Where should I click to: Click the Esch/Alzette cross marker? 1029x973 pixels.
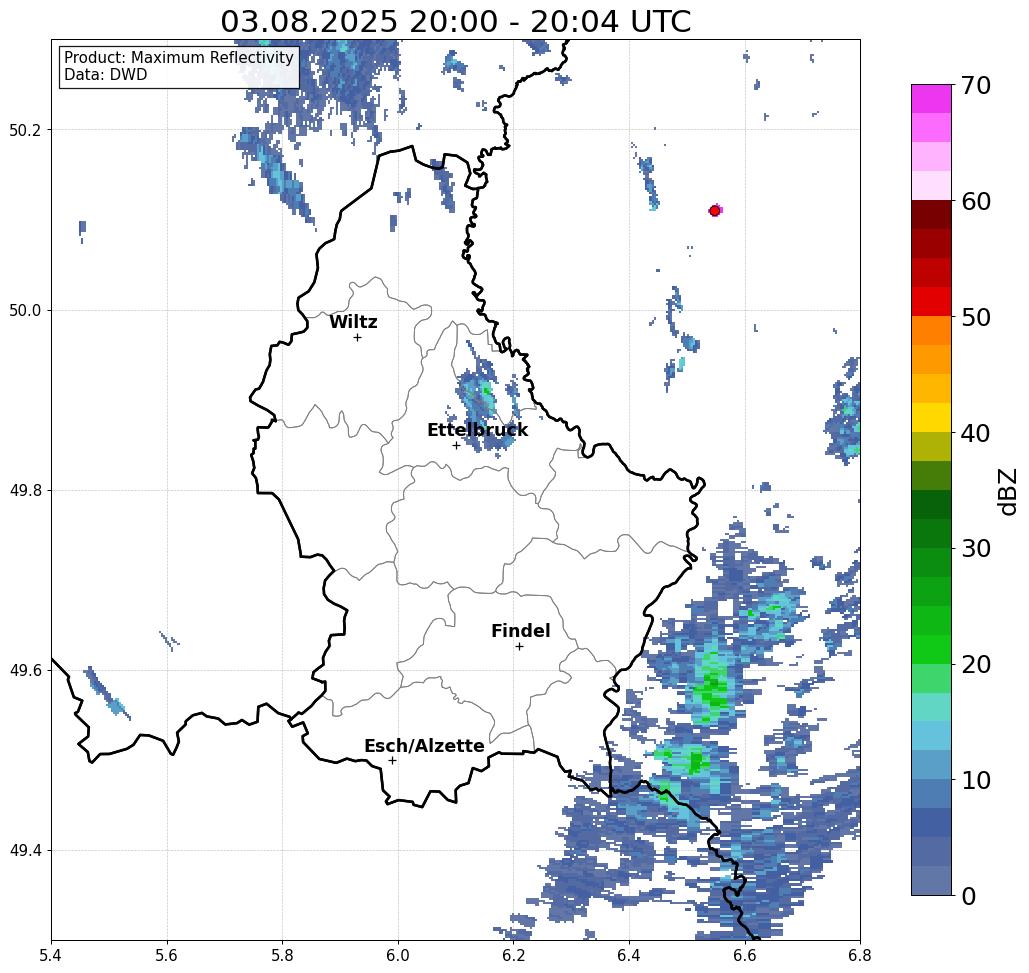[x=392, y=761]
